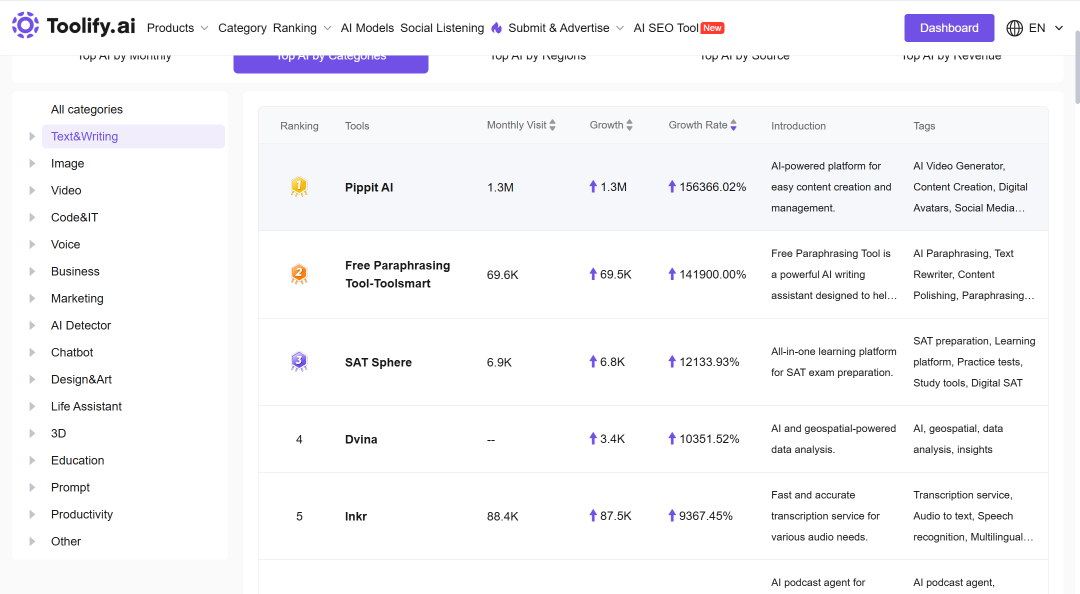The width and height of the screenshot is (1080, 594).
Task: Click the Introduction column header
Action: pos(798,126)
